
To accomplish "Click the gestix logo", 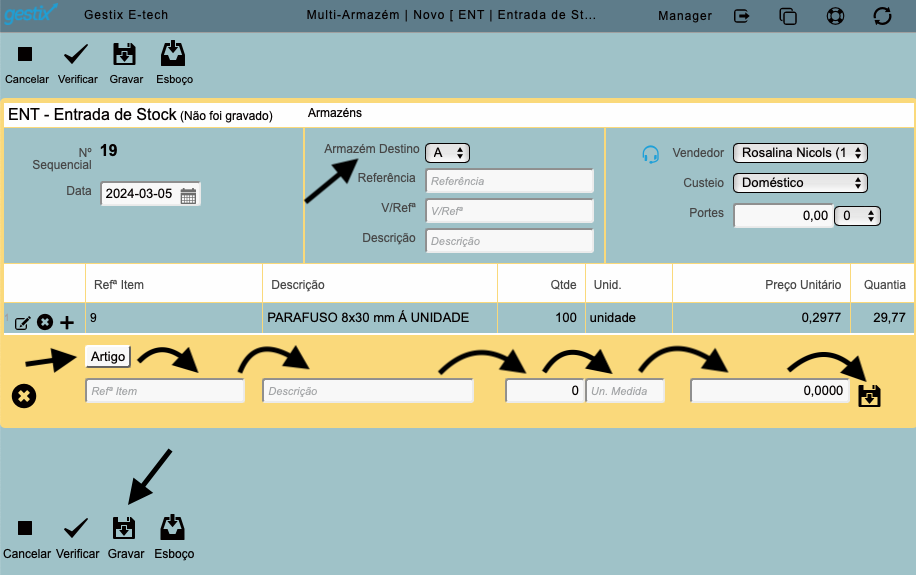I will (30, 13).
